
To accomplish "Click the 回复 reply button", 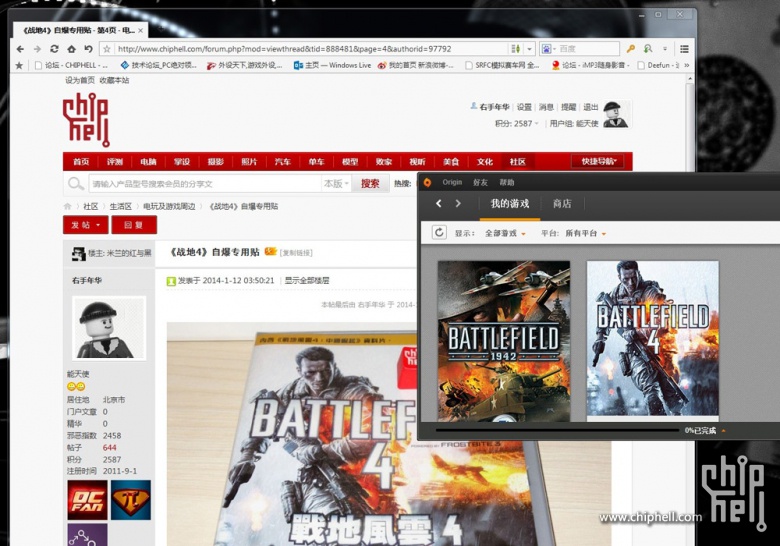I will (134, 225).
